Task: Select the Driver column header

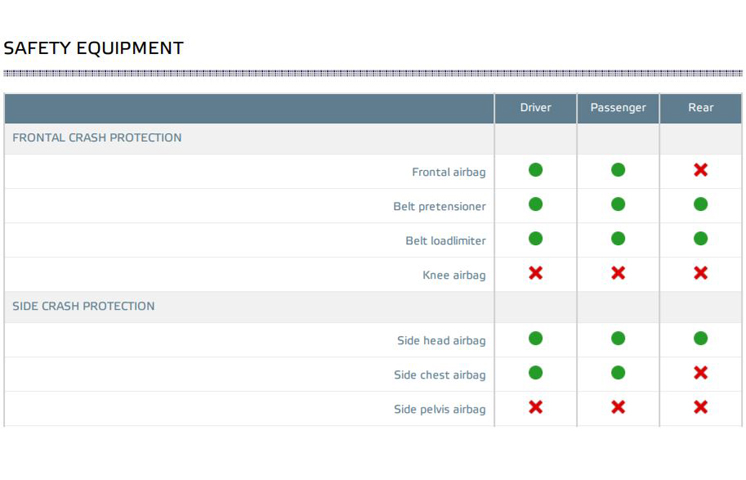Action: [536, 108]
